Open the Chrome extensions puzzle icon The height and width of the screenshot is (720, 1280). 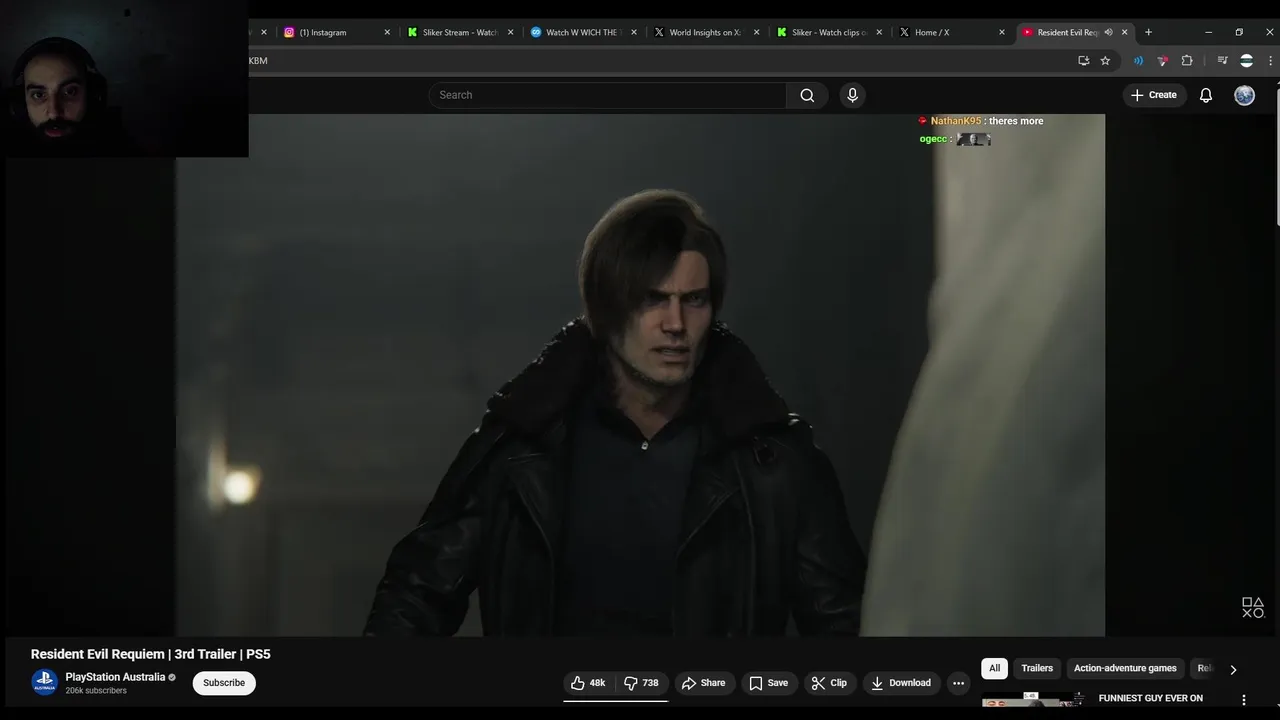point(1187,61)
